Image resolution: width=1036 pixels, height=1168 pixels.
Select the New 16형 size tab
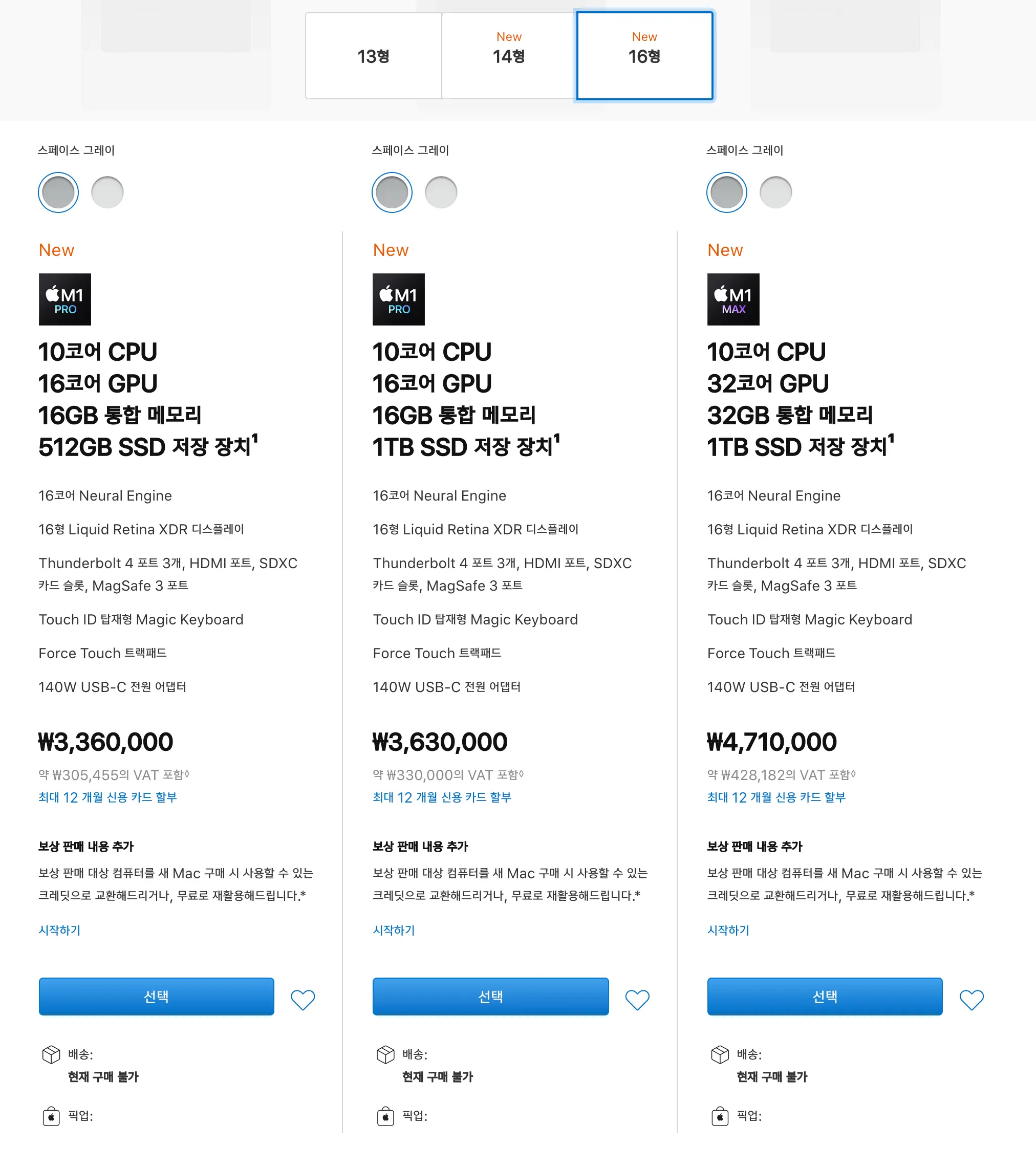click(644, 56)
